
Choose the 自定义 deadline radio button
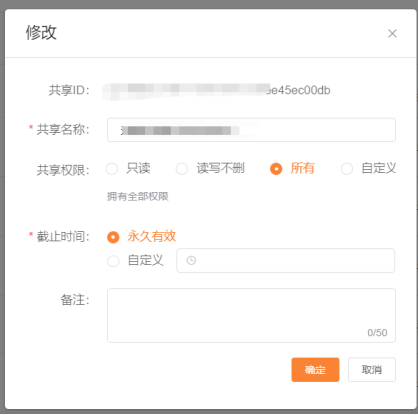click(113, 261)
